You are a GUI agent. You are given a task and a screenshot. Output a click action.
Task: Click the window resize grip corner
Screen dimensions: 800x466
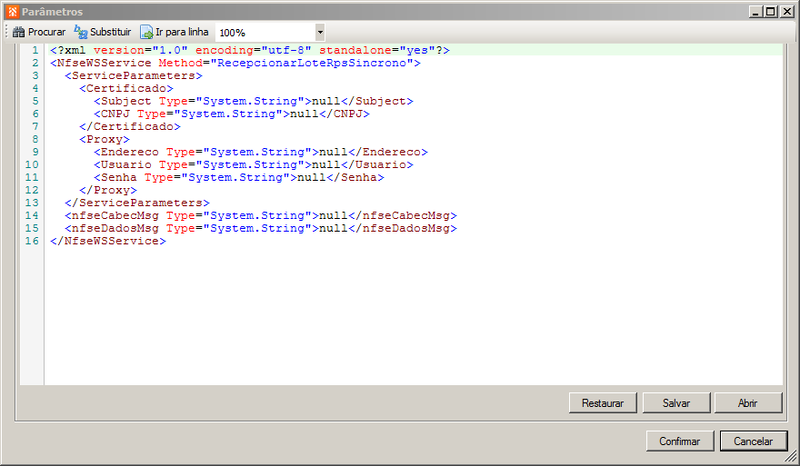pos(791,456)
